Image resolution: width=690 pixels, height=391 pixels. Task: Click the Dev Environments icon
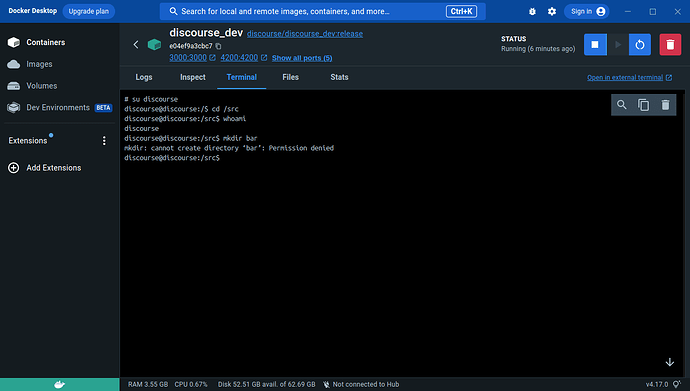click(14, 107)
